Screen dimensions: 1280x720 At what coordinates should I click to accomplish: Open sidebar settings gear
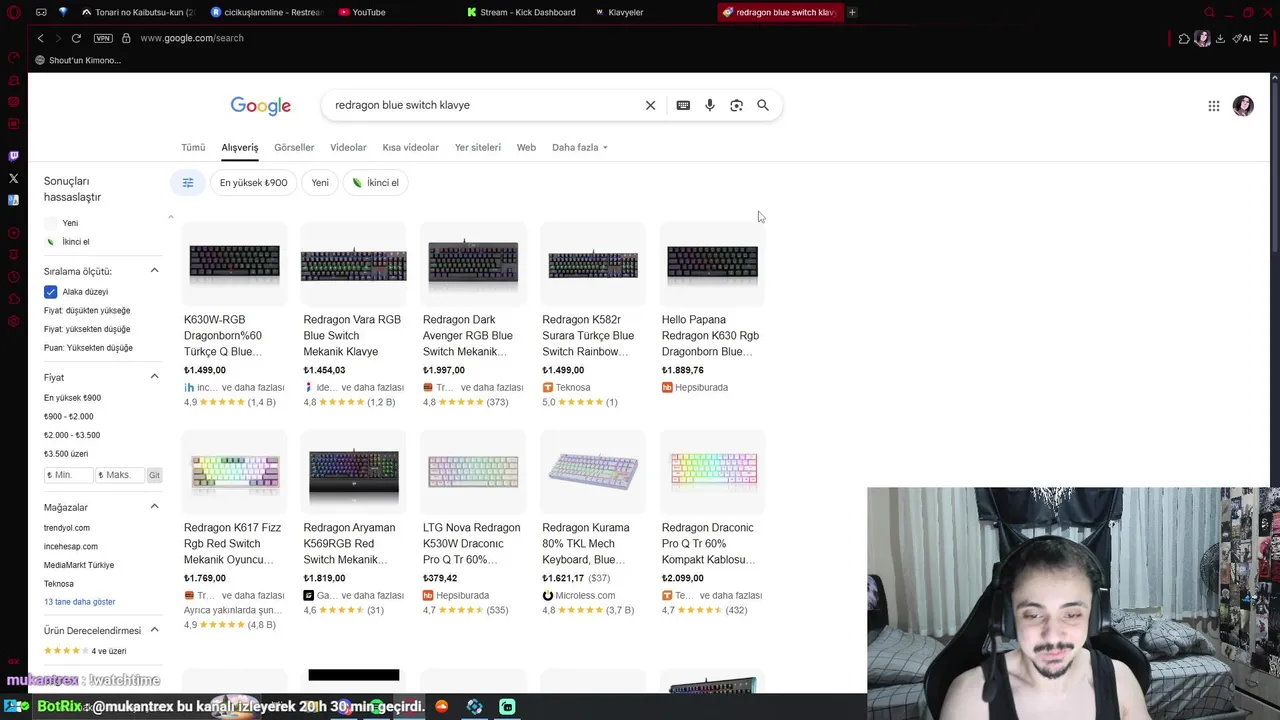[13, 321]
